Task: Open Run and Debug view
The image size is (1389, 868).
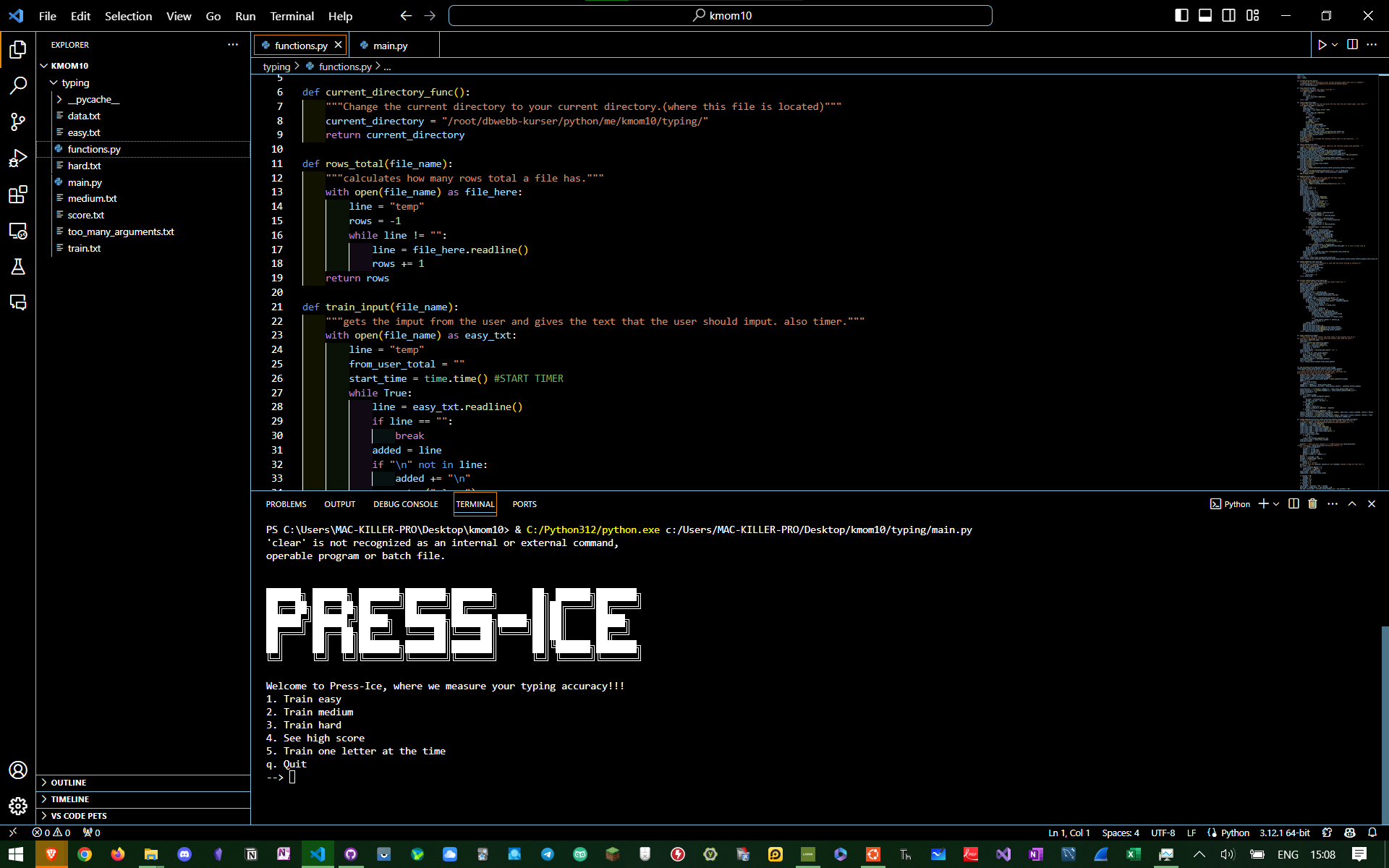Action: 18,158
